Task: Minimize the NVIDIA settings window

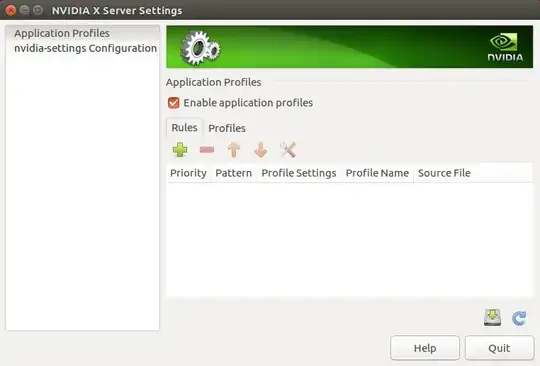Action: click(x=24, y=10)
